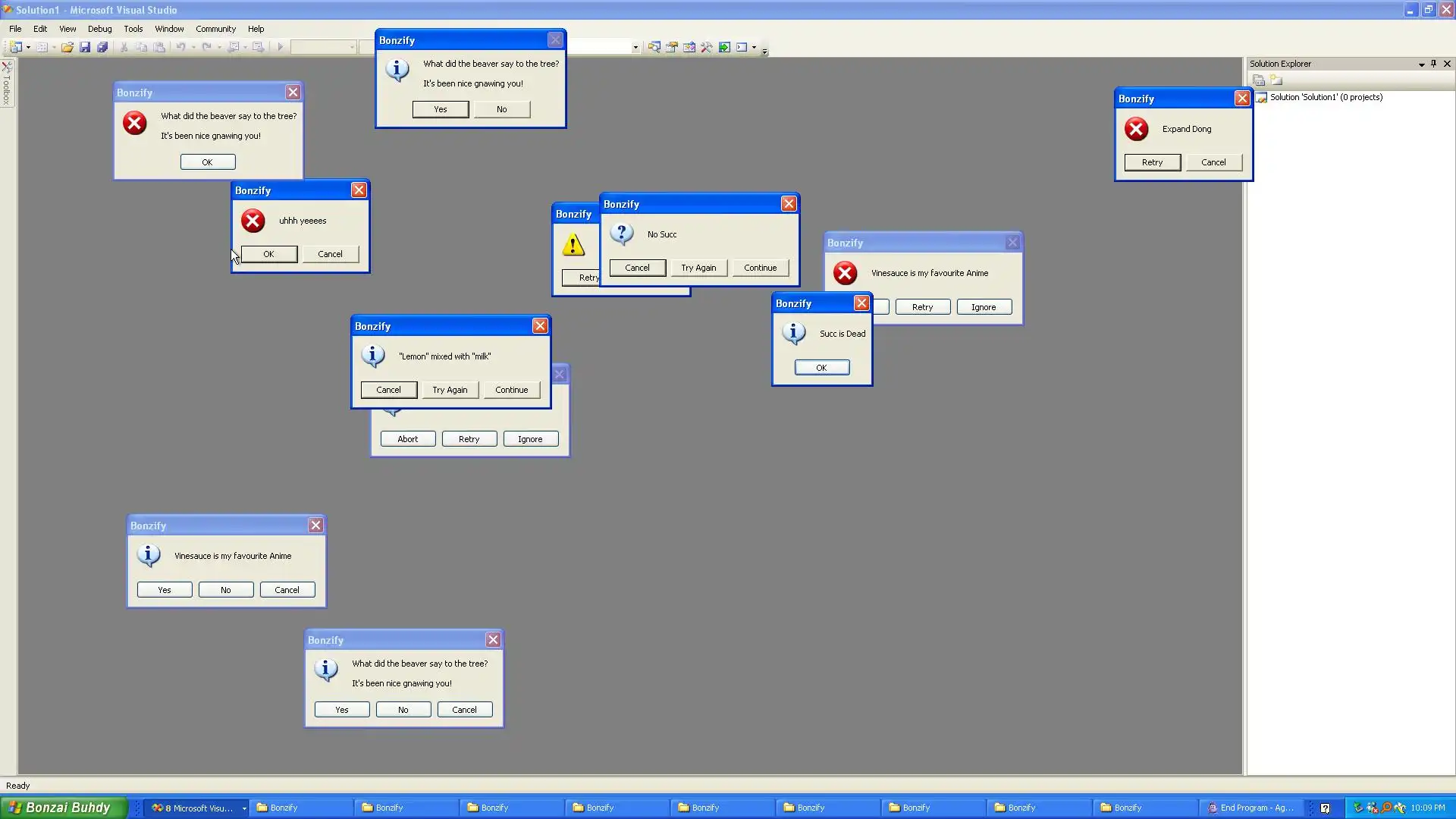Open the auto-hidden Toolbox side tab

point(7,85)
